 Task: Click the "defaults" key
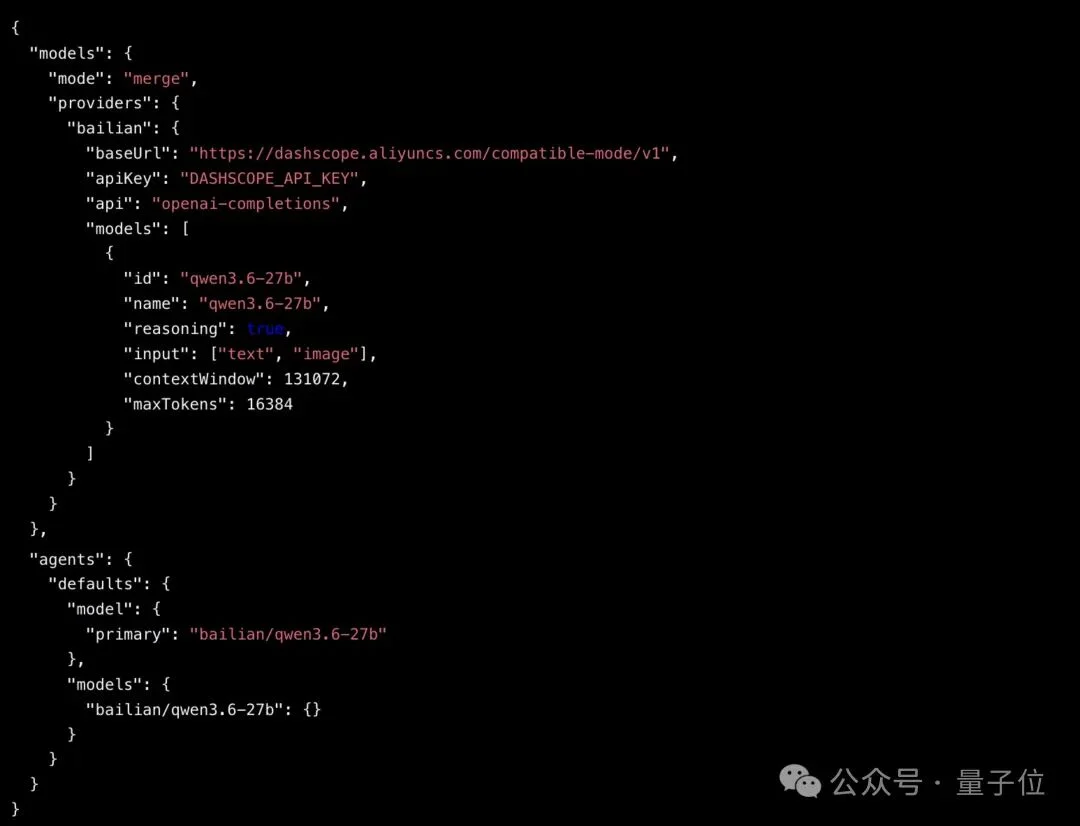[99, 584]
